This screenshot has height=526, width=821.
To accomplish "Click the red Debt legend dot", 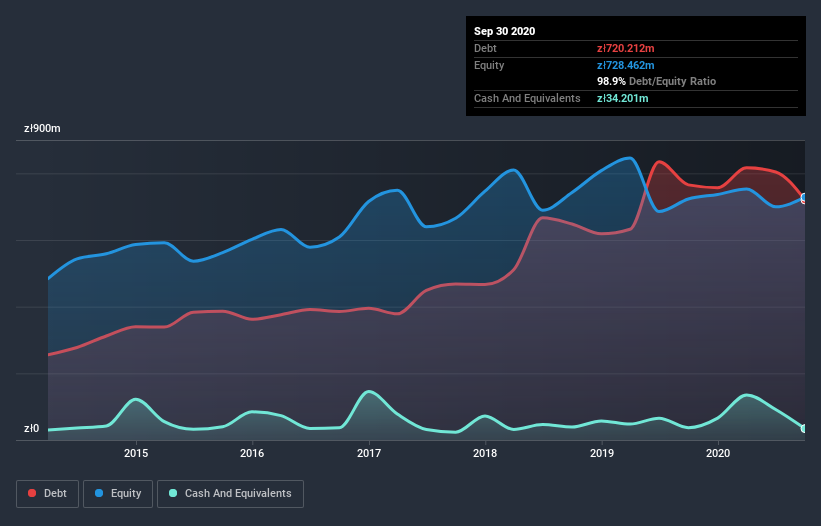I will (32, 493).
